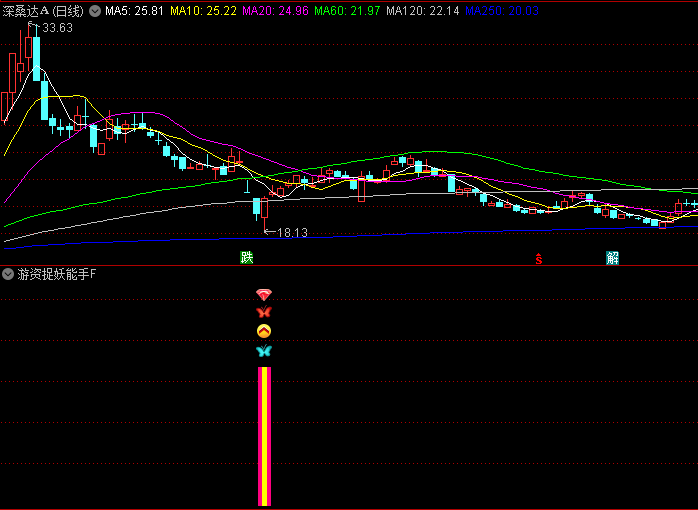The image size is (698, 510).
Task: Click the cyan butterfly signal icon
Action: [x=264, y=351]
